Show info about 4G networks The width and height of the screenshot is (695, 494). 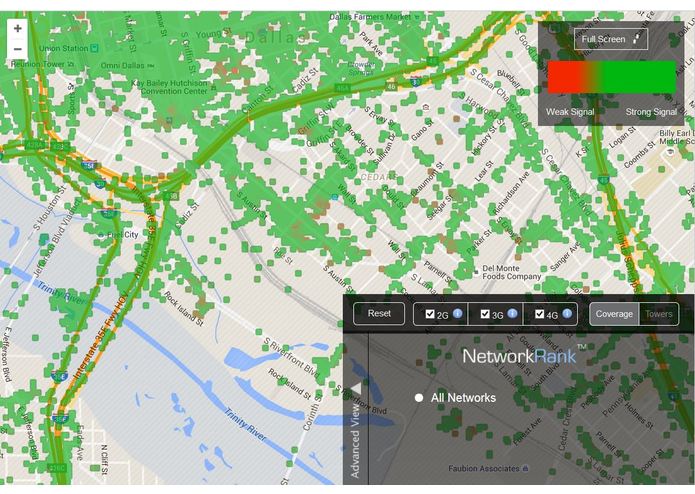point(567,314)
